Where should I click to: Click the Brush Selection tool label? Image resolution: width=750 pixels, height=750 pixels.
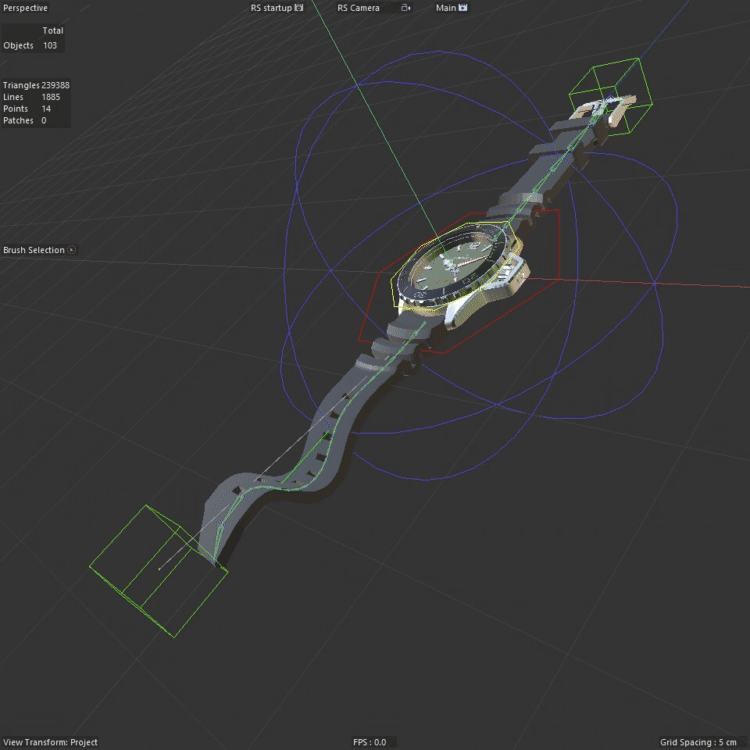click(33, 250)
